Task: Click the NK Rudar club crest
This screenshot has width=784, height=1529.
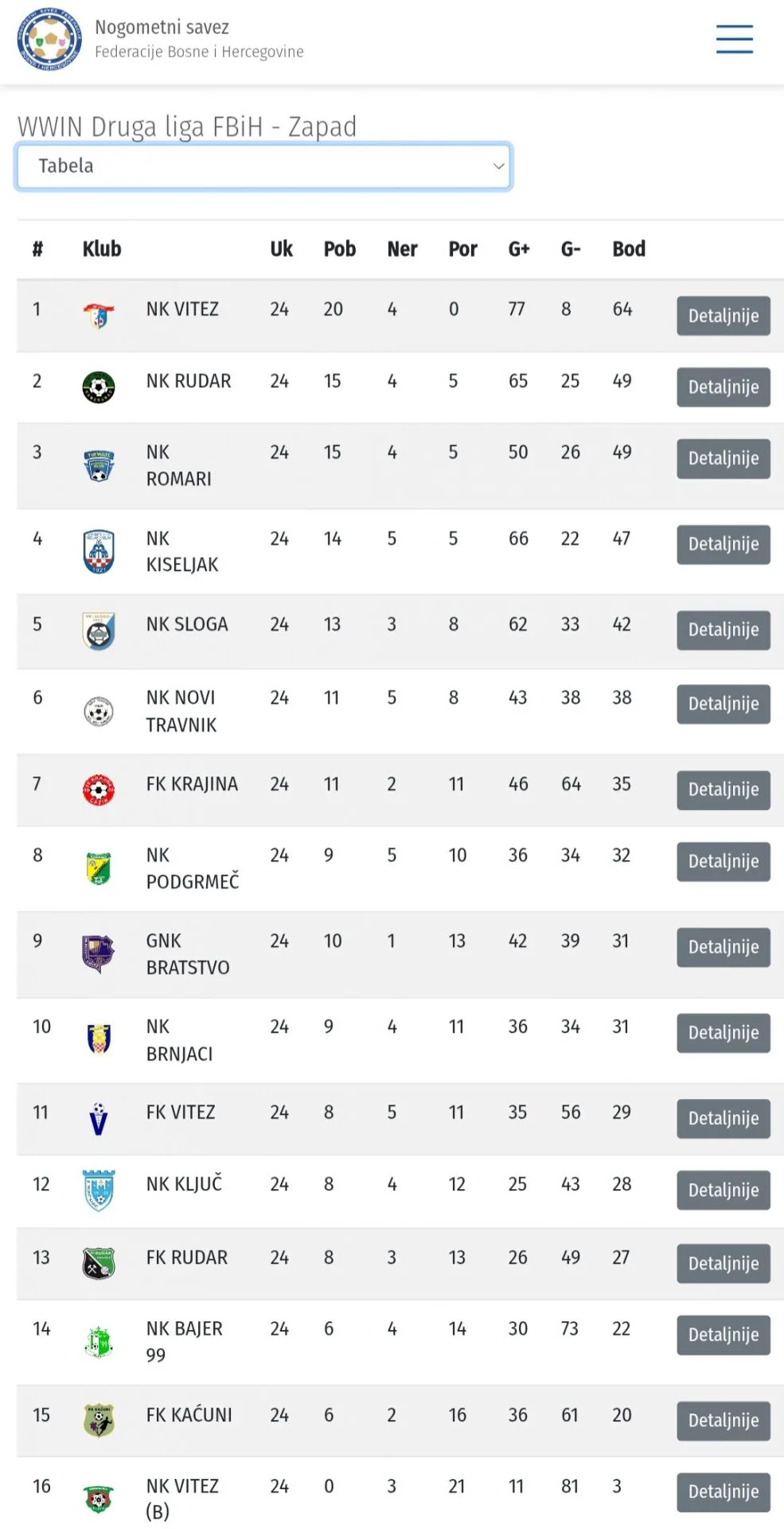Action: [99, 388]
